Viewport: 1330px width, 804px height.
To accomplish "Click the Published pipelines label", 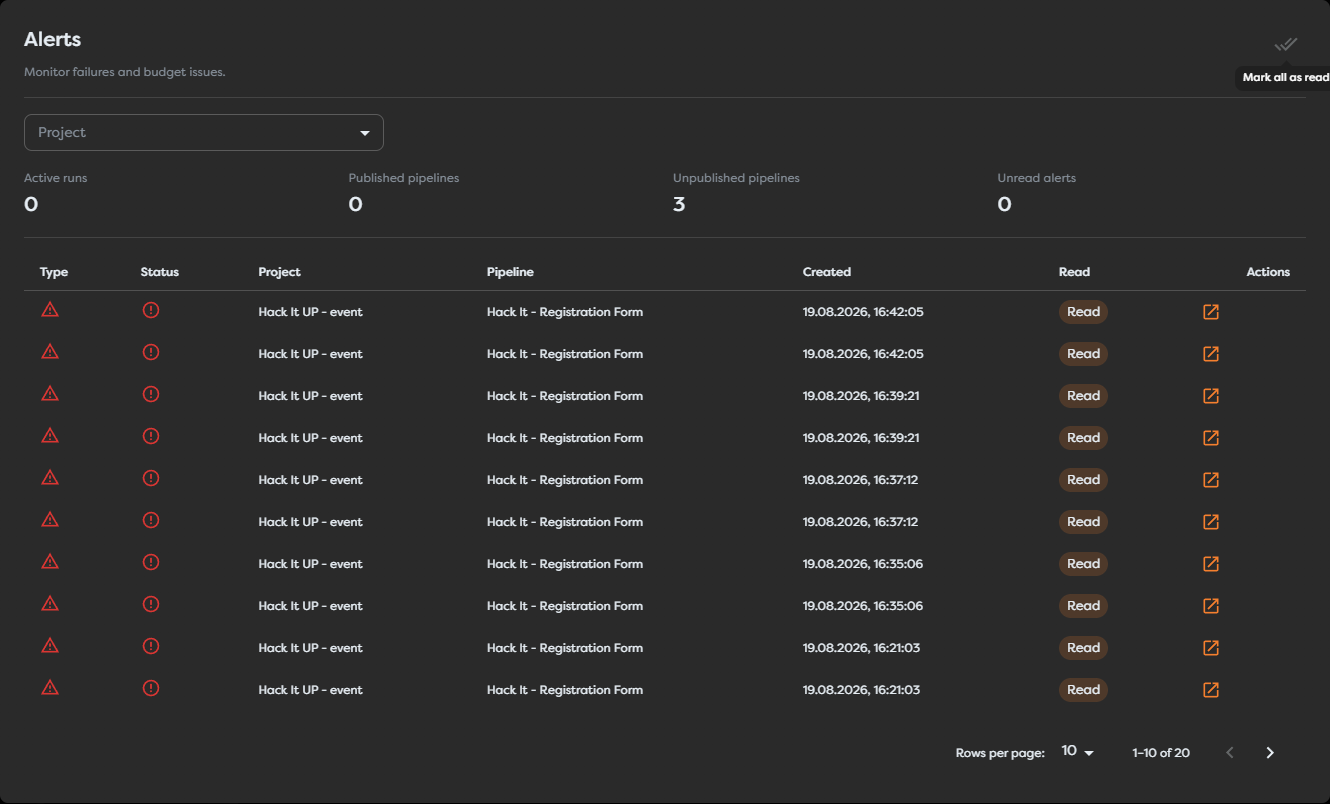I will point(404,178).
